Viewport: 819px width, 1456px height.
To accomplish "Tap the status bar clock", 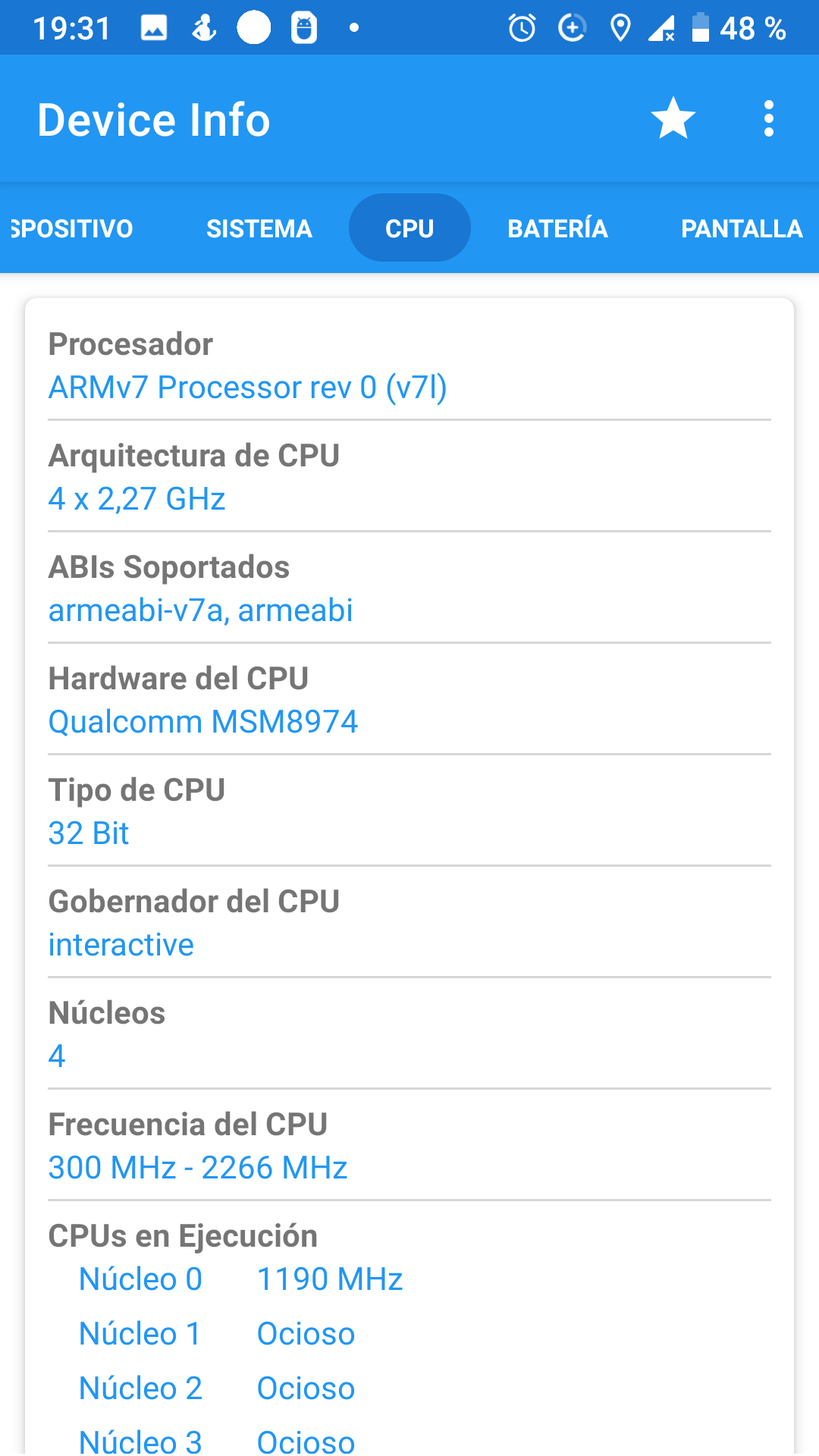I will [72, 29].
